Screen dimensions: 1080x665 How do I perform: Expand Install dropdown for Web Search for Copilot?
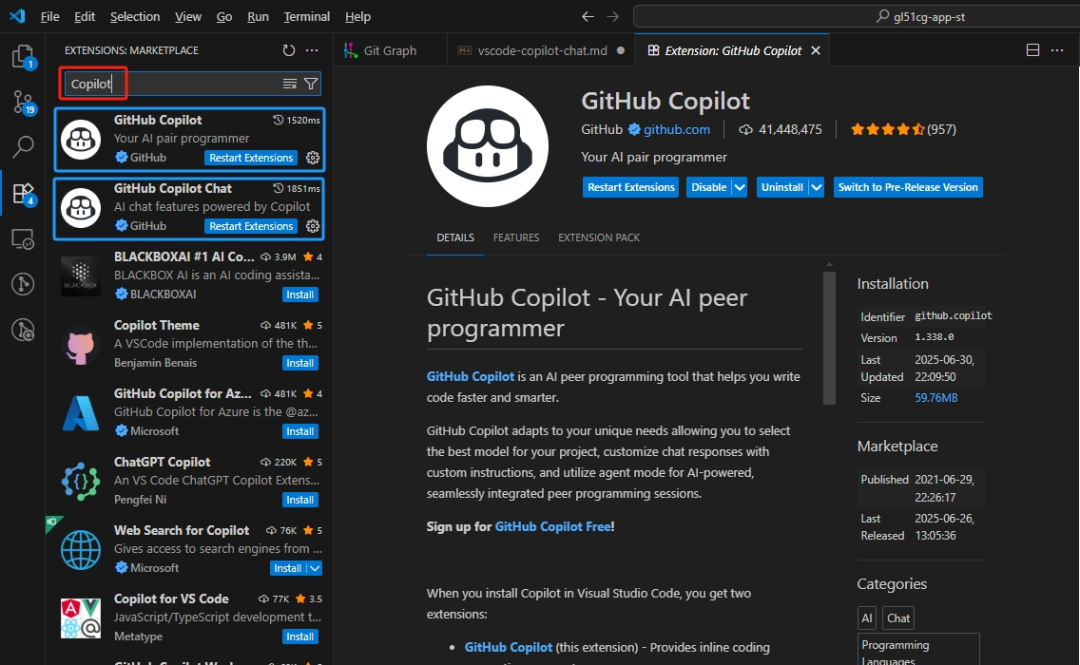pos(314,569)
